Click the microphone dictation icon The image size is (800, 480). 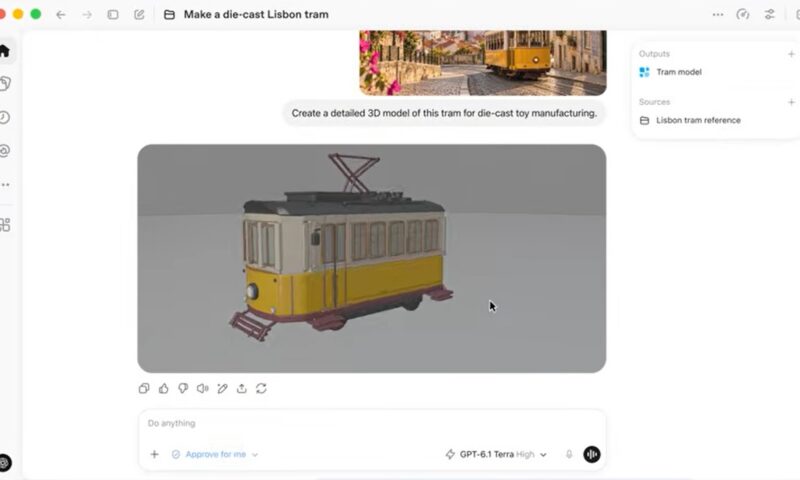pyautogui.click(x=569, y=454)
